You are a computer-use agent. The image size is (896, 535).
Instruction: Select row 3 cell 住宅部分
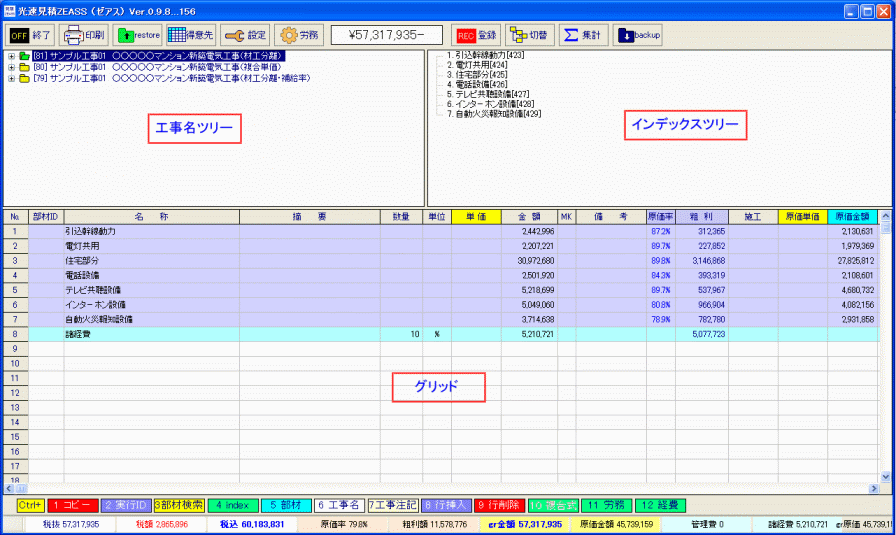[x=151, y=261]
